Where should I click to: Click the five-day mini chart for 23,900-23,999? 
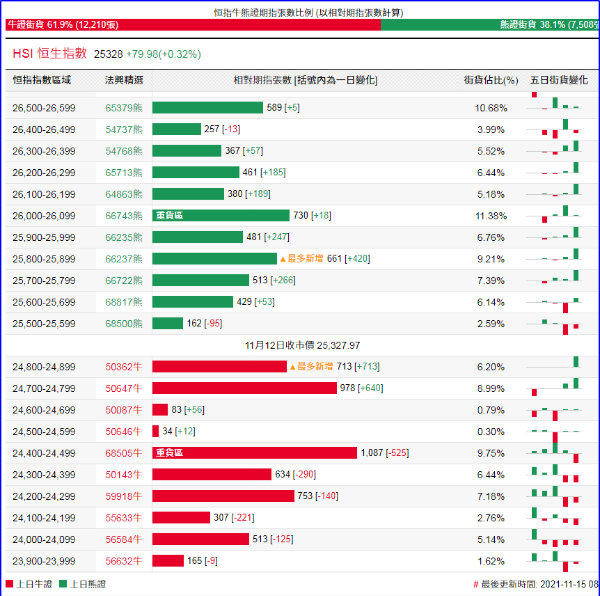559,561
